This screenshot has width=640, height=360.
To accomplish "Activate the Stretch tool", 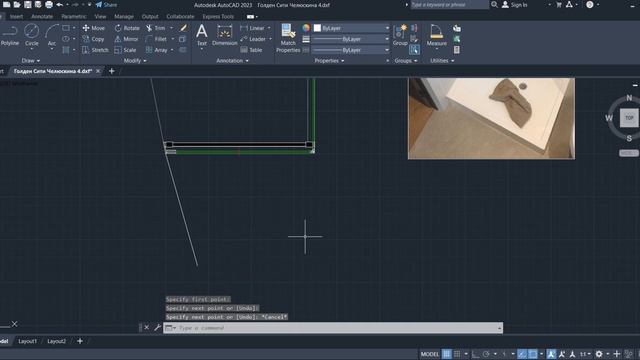I will [96, 50].
